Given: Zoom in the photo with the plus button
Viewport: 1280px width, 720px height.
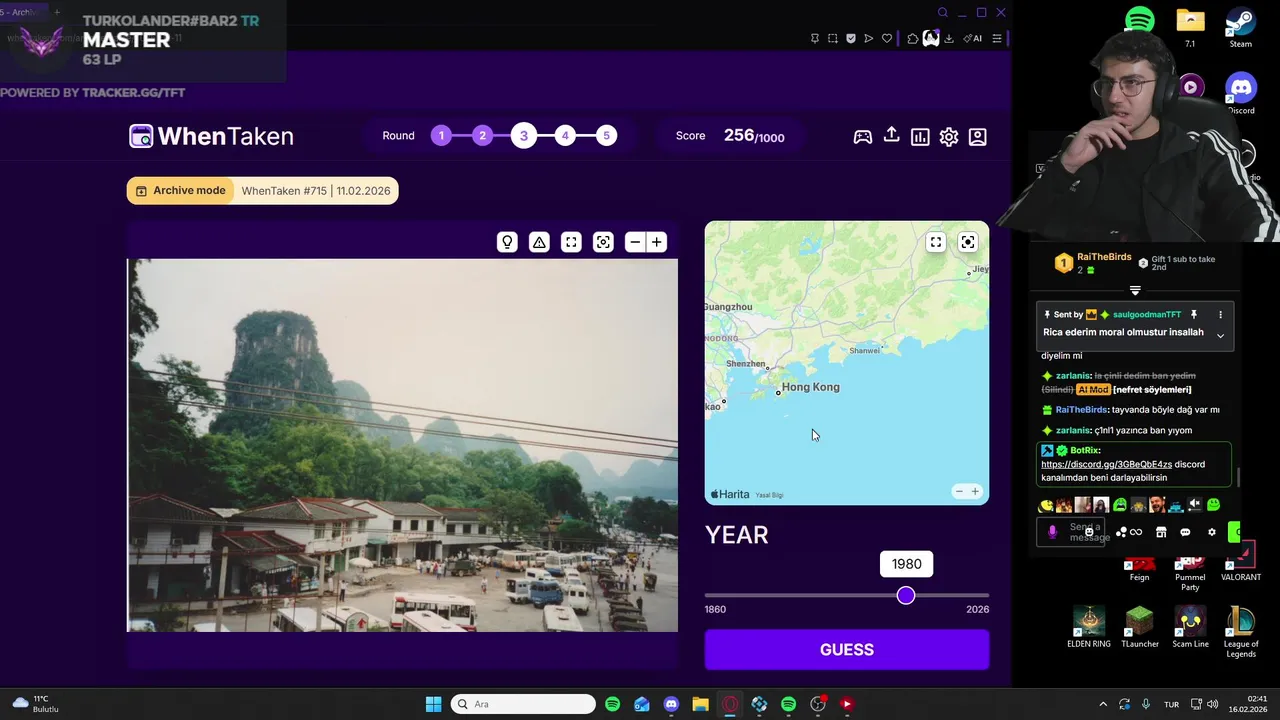Looking at the screenshot, I should pos(657,242).
